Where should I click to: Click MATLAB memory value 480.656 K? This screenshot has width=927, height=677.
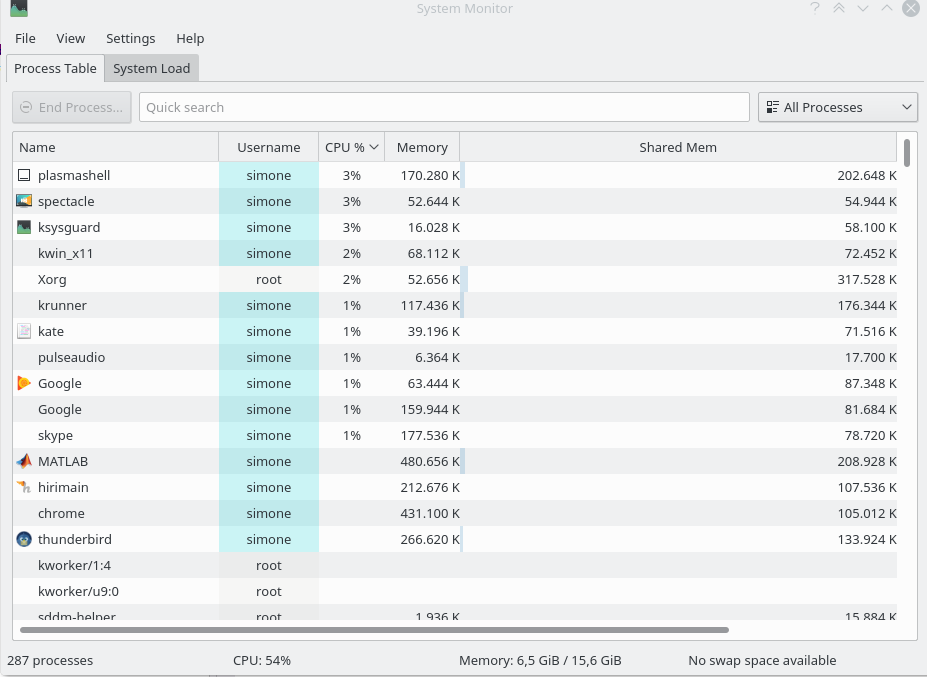click(430, 461)
